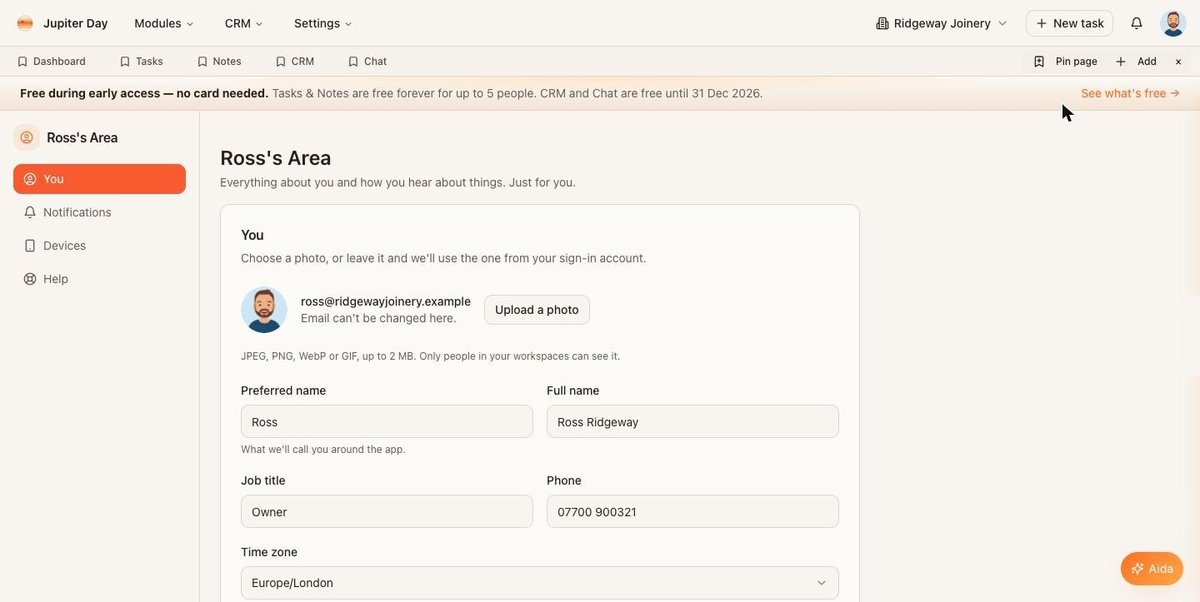Open the user avatar menu in top bar
The height and width of the screenshot is (602, 1200).
tap(1173, 23)
